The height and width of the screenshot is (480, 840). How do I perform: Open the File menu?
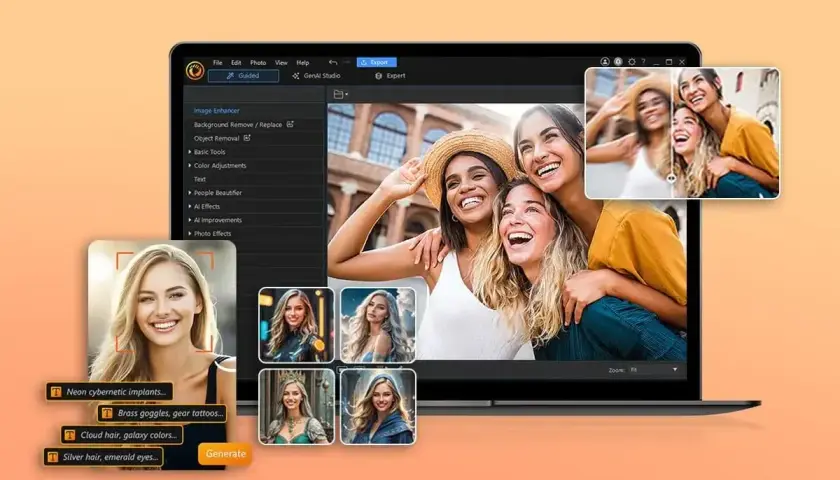click(x=218, y=63)
